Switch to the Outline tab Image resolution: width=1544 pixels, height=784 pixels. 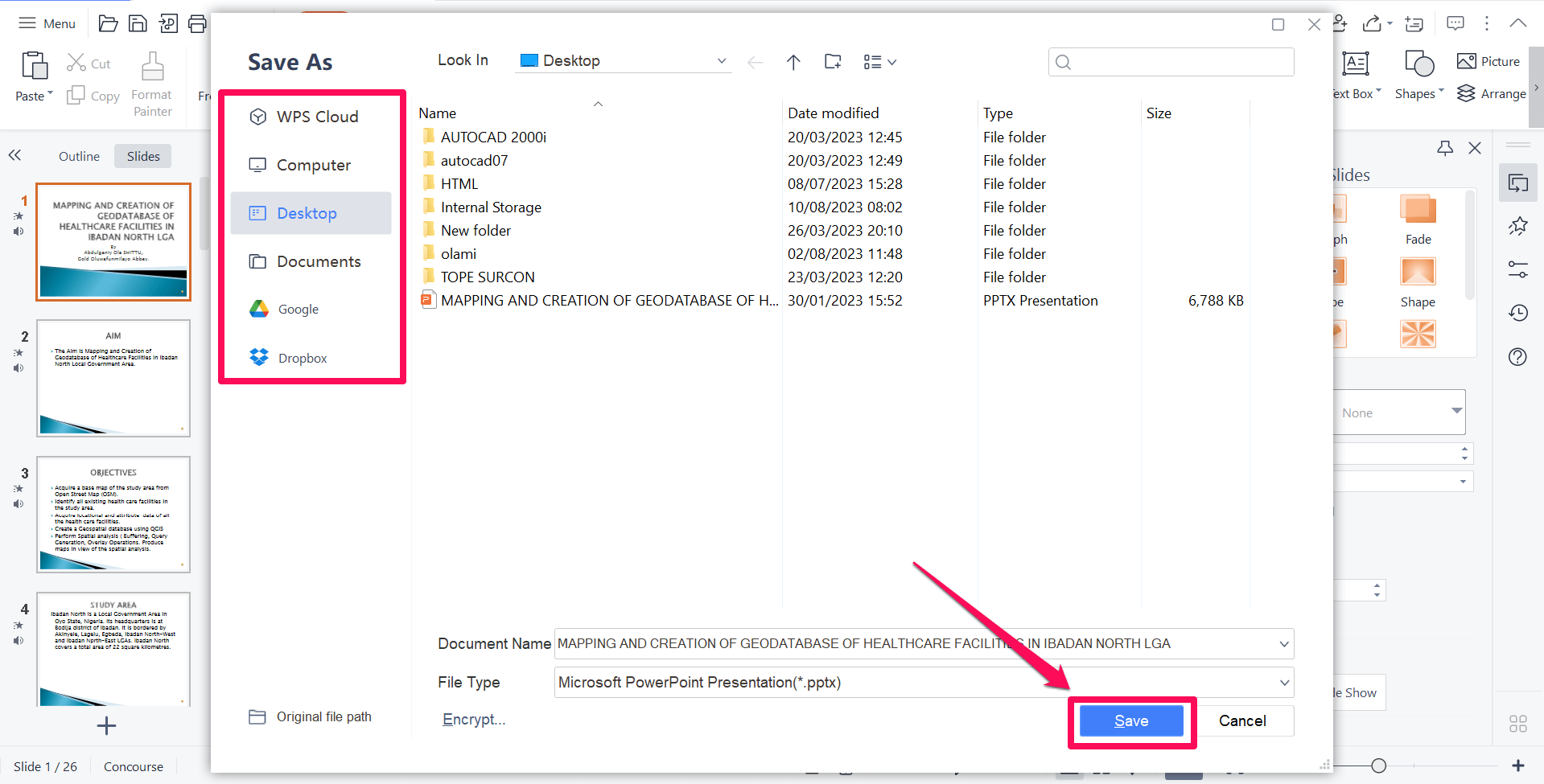click(x=78, y=155)
